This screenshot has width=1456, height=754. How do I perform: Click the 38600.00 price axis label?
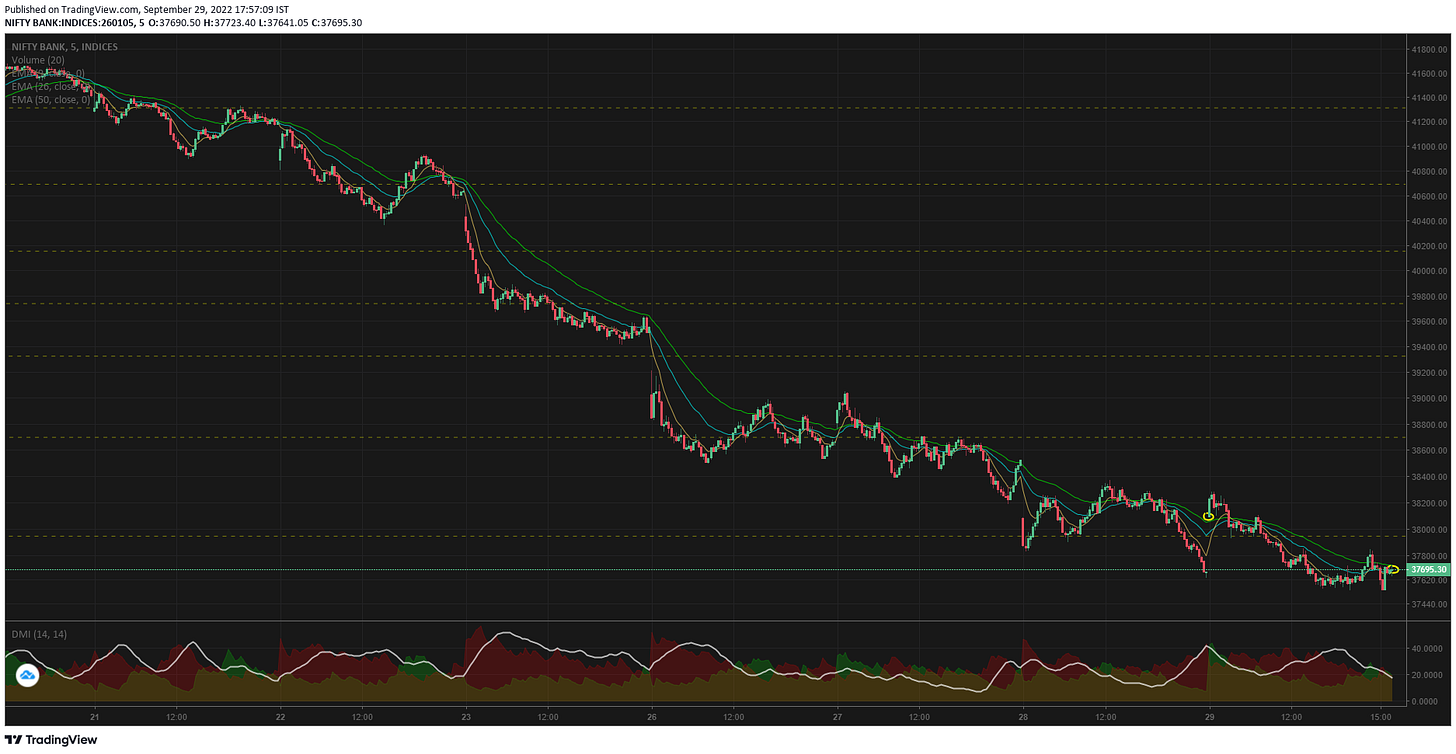coord(1428,451)
